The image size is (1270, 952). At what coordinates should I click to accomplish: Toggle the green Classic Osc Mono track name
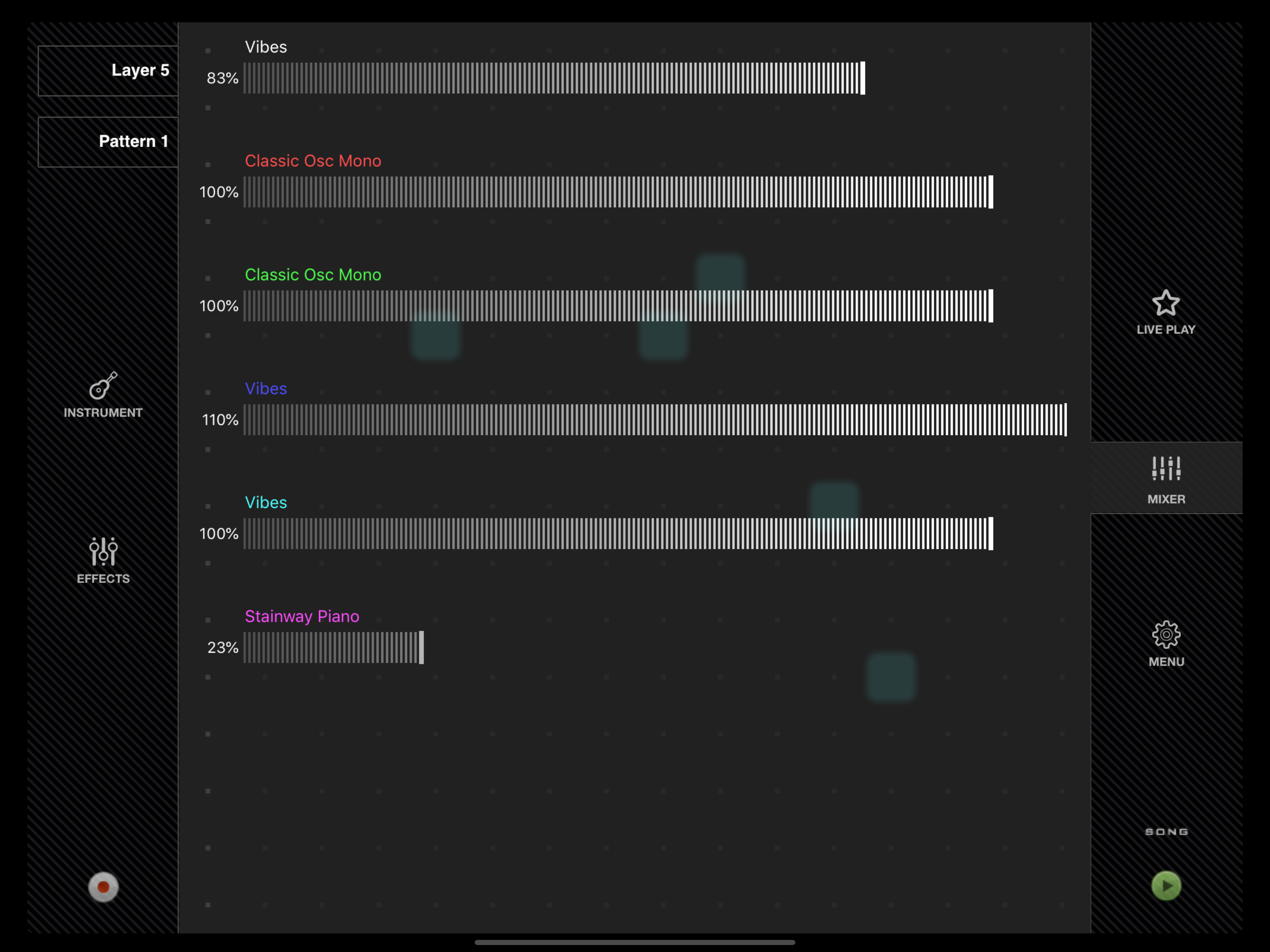(313, 274)
